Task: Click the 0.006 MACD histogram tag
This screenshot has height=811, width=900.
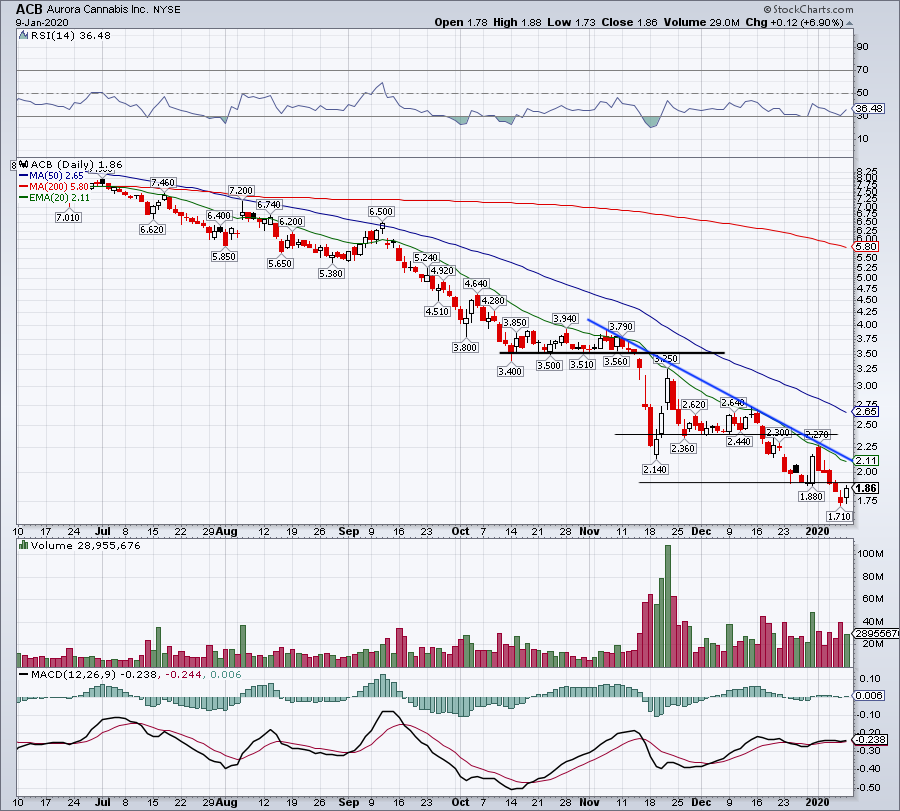Action: pos(869,696)
